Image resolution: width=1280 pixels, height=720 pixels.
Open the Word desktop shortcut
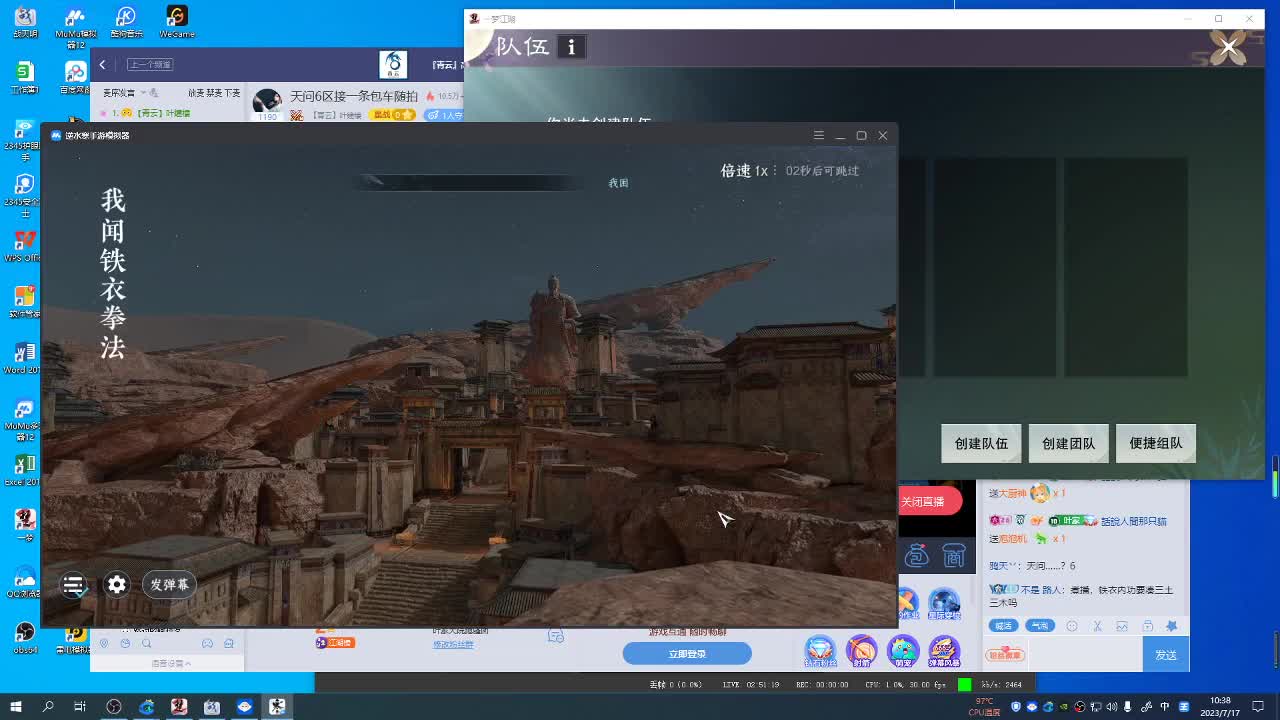pos(24,357)
